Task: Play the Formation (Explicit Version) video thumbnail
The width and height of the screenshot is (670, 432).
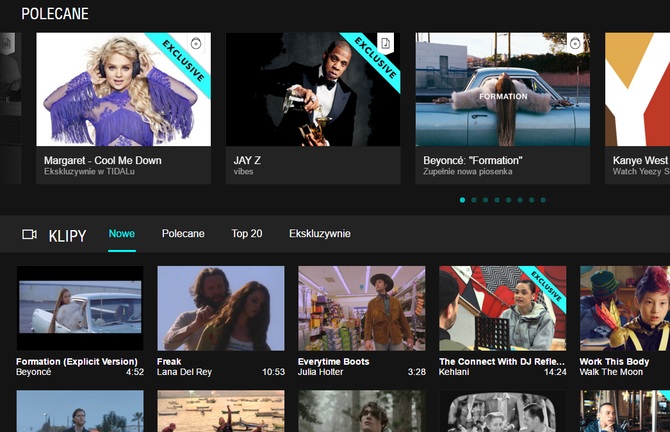Action: coord(80,308)
